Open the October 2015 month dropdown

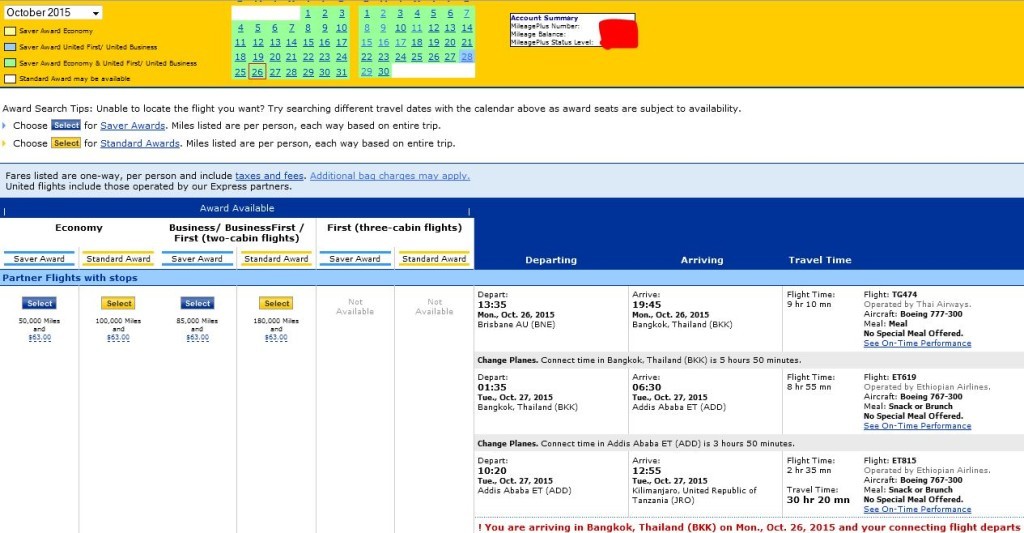53,12
